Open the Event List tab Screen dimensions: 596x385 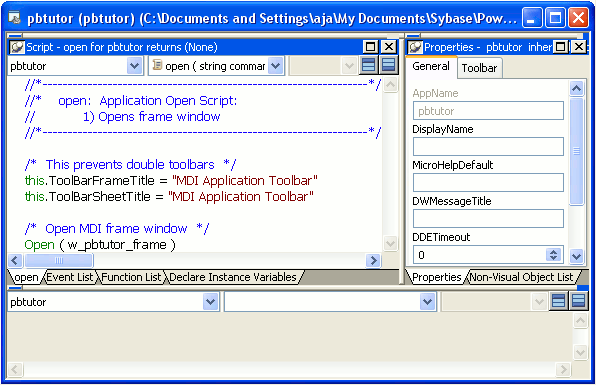70,277
